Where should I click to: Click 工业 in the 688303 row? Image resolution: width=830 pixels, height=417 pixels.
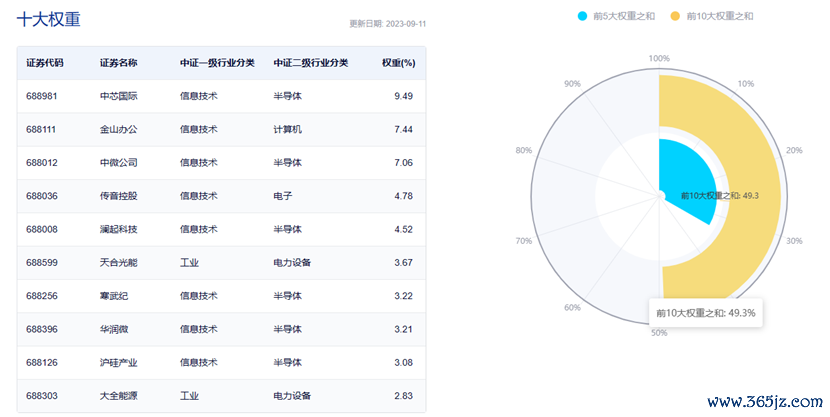(189, 396)
